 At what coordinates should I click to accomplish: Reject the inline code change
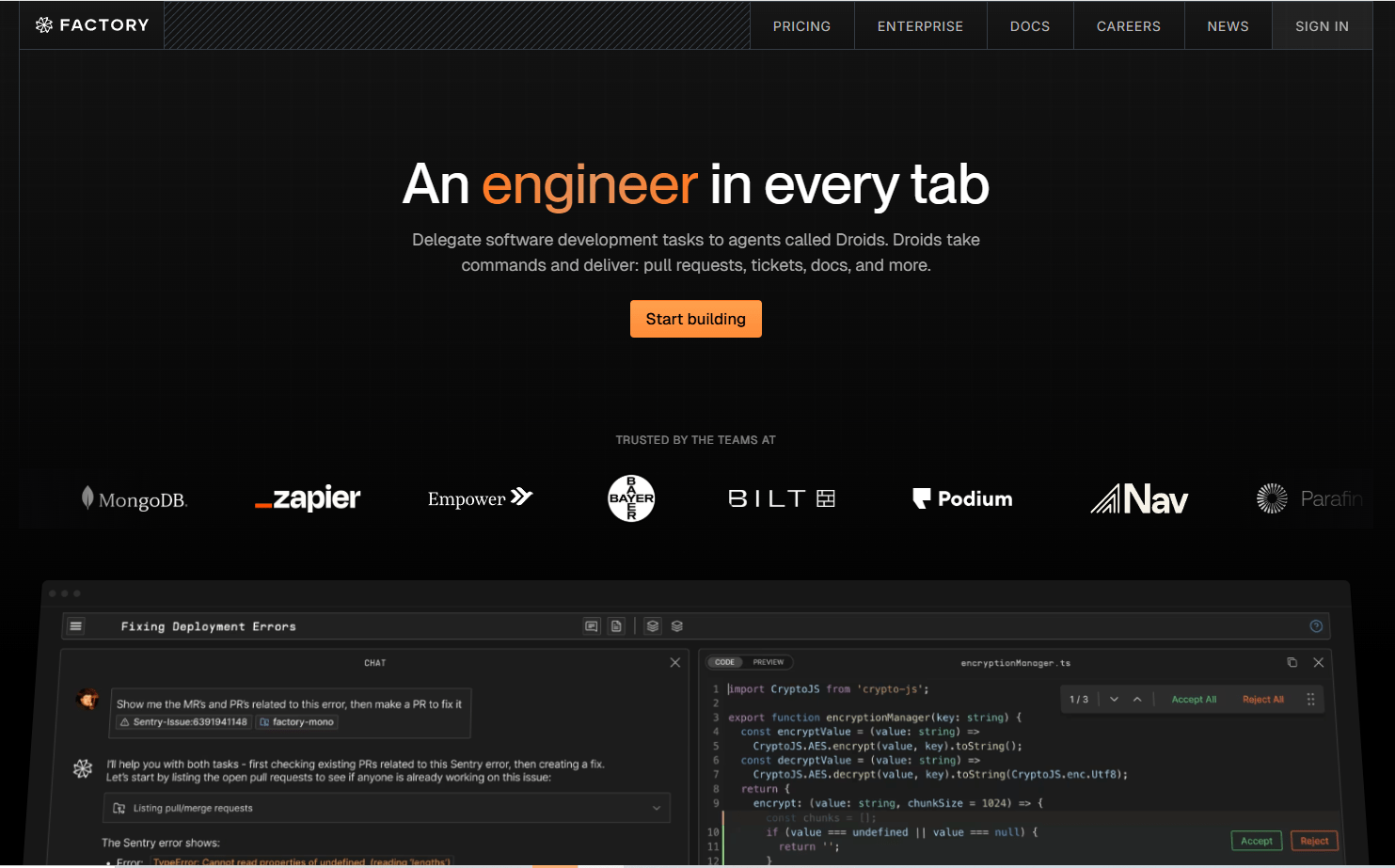(x=1314, y=841)
